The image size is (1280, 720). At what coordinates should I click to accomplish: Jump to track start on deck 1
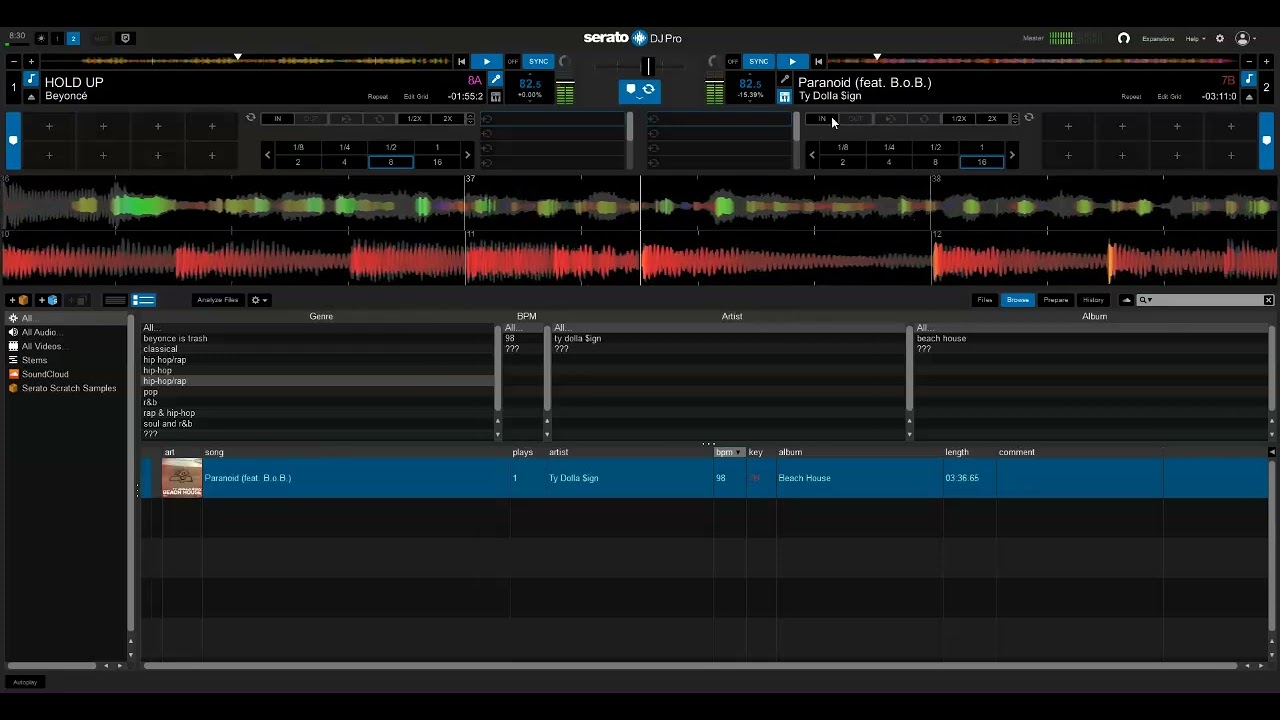pyautogui.click(x=461, y=62)
